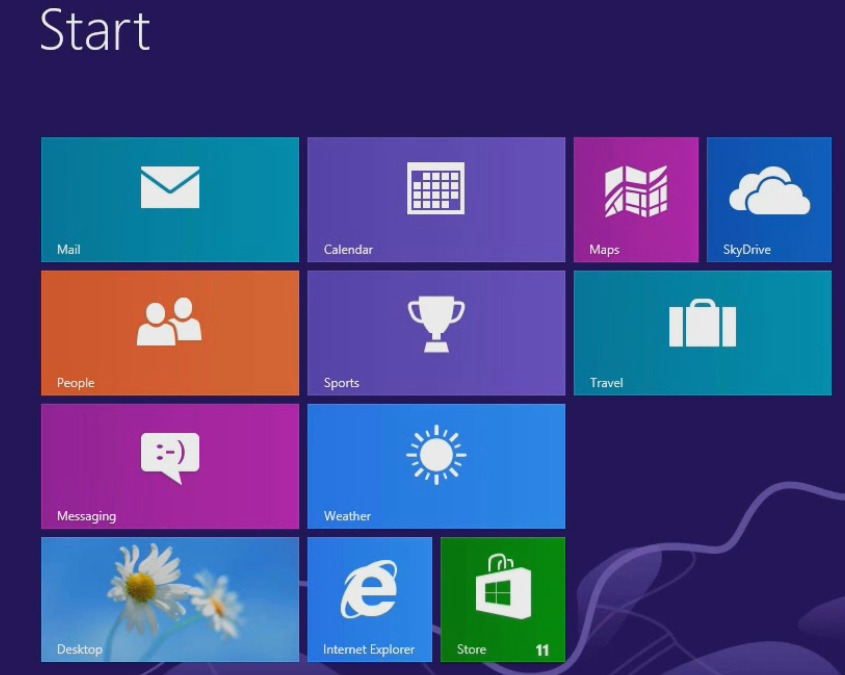Launch the Sports trophy tile
This screenshot has width=845, height=675.
coord(436,333)
